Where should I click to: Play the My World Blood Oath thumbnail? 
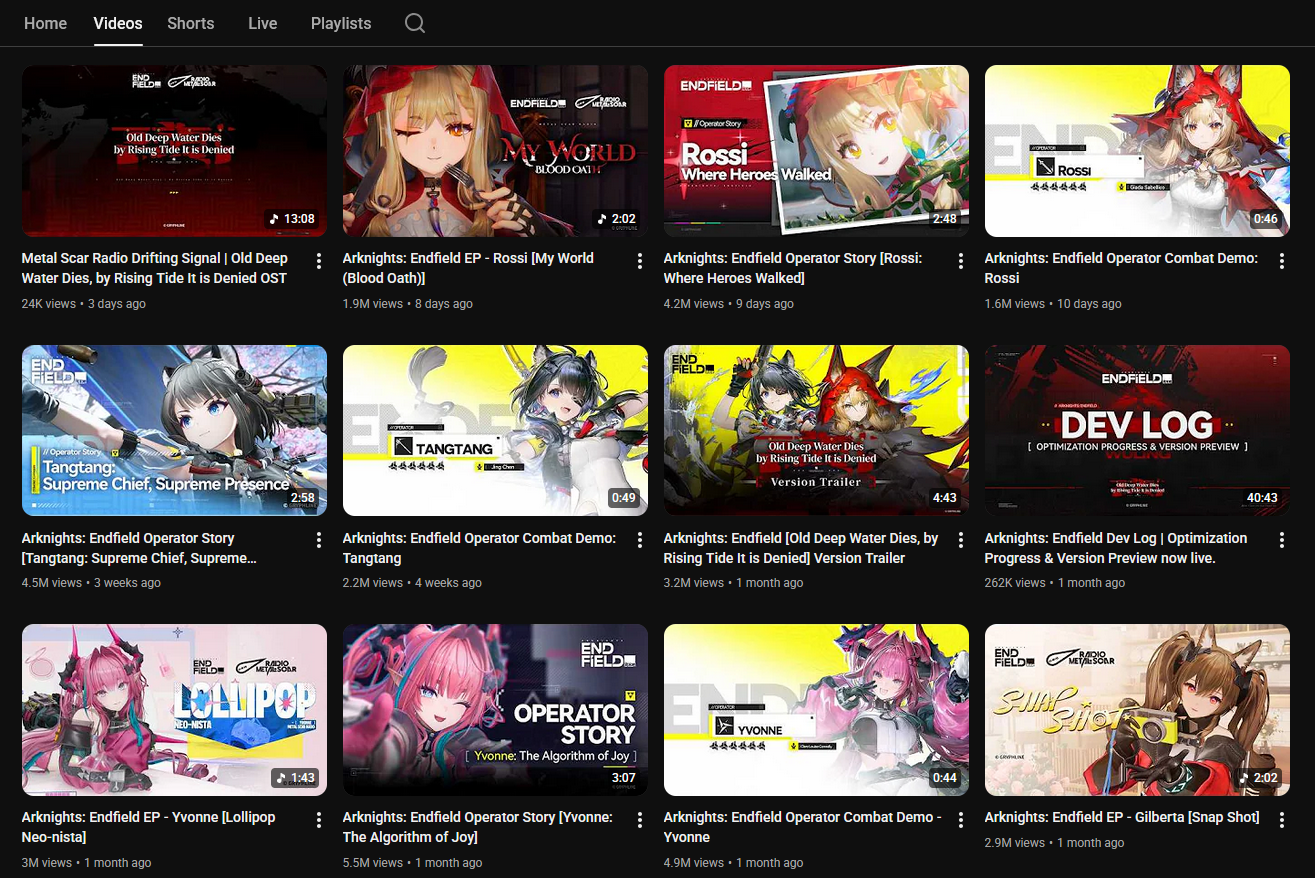pyautogui.click(x=495, y=151)
